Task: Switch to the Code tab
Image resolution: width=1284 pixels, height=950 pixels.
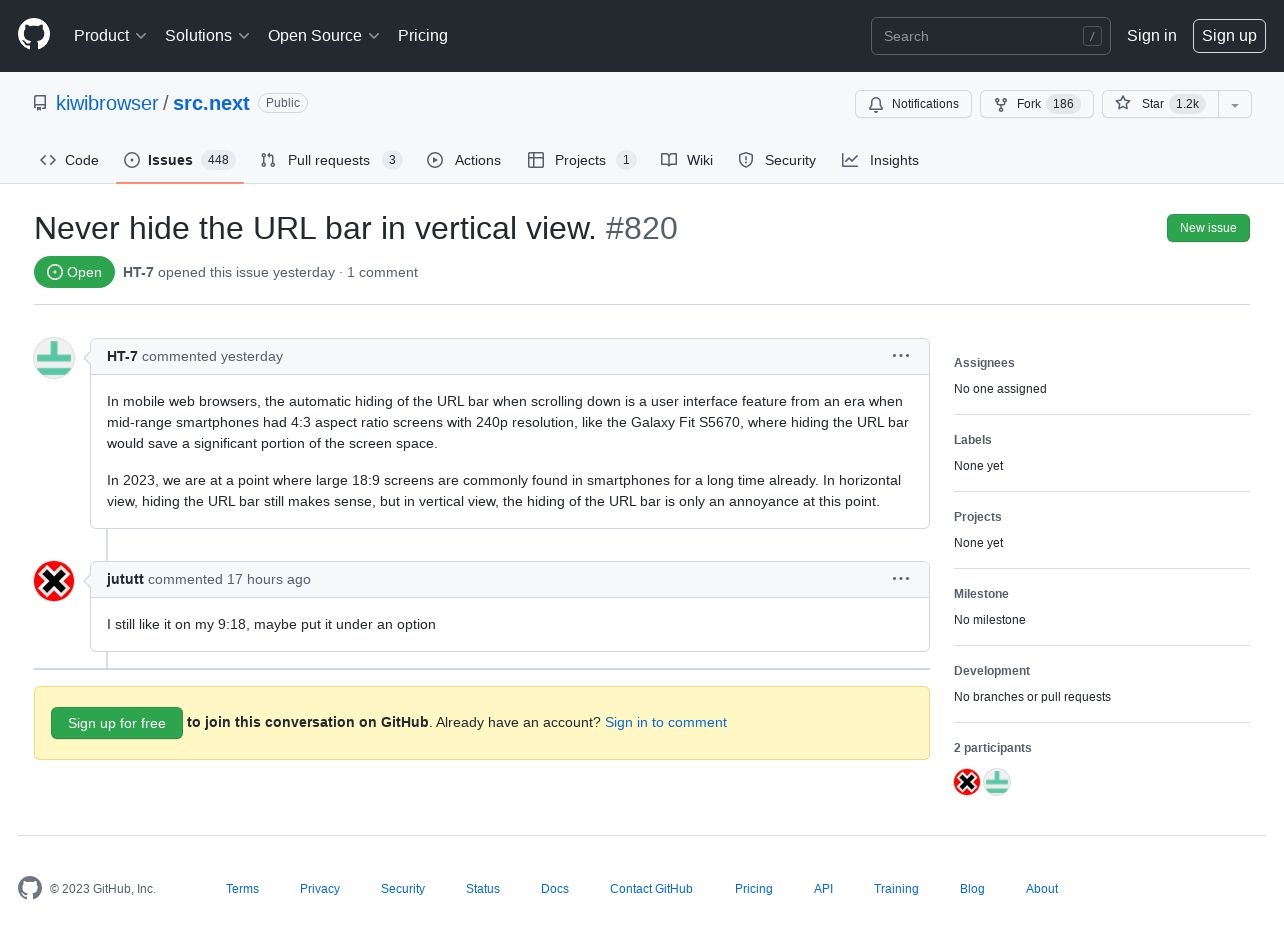Action: (x=69, y=160)
